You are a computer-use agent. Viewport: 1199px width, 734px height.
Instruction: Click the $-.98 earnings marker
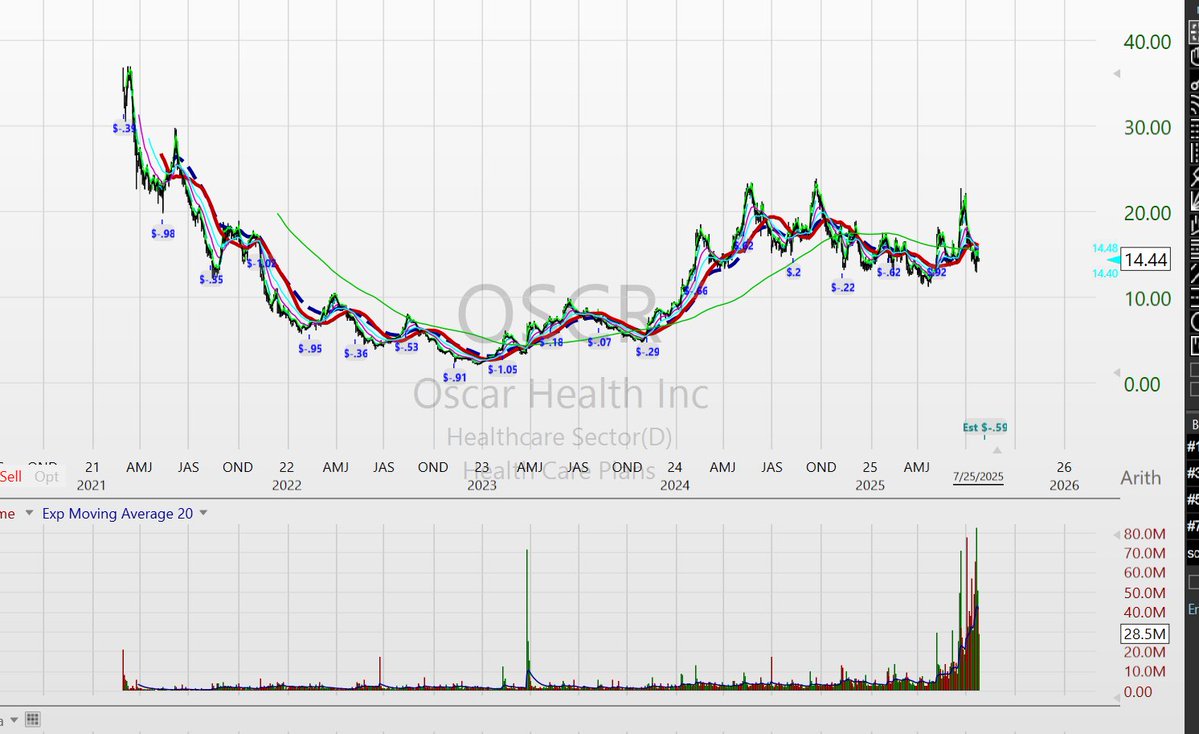[x=163, y=234]
